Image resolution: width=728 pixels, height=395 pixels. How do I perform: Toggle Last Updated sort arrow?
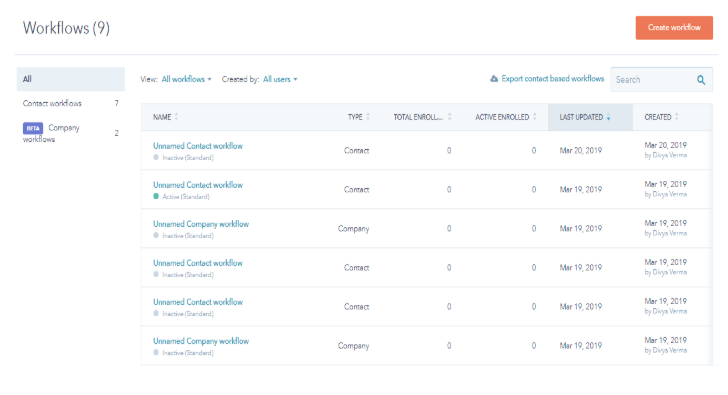(x=608, y=117)
